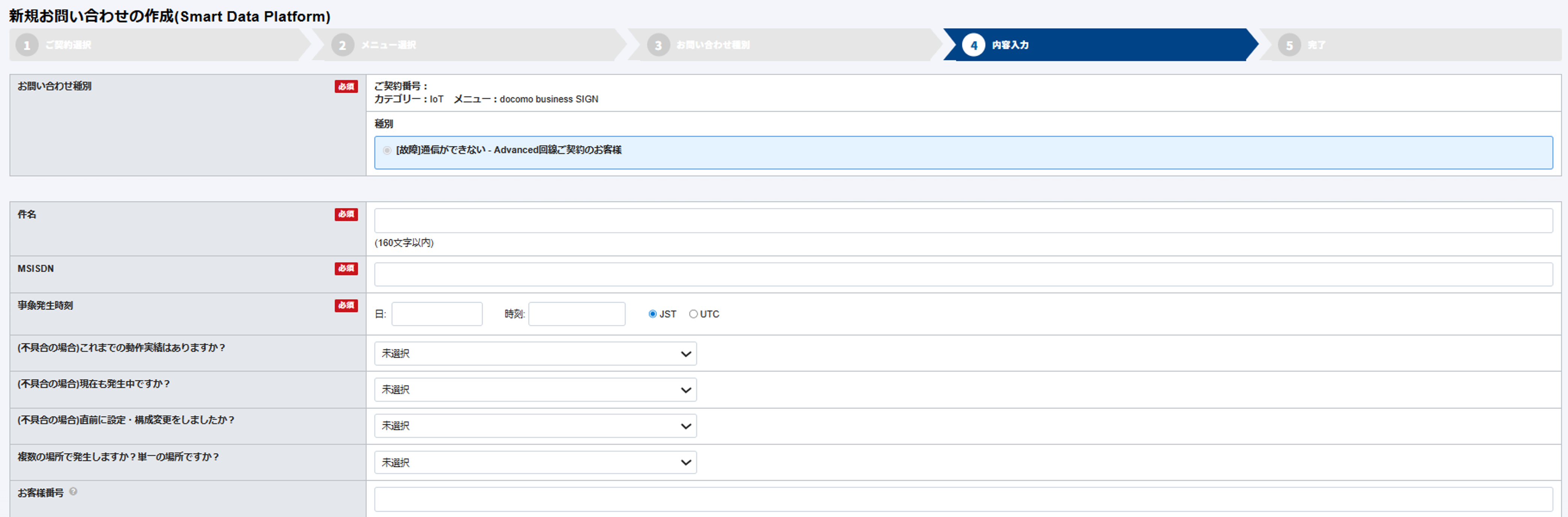Select the UTC radio button
The width and height of the screenshot is (1568, 517).
point(693,314)
